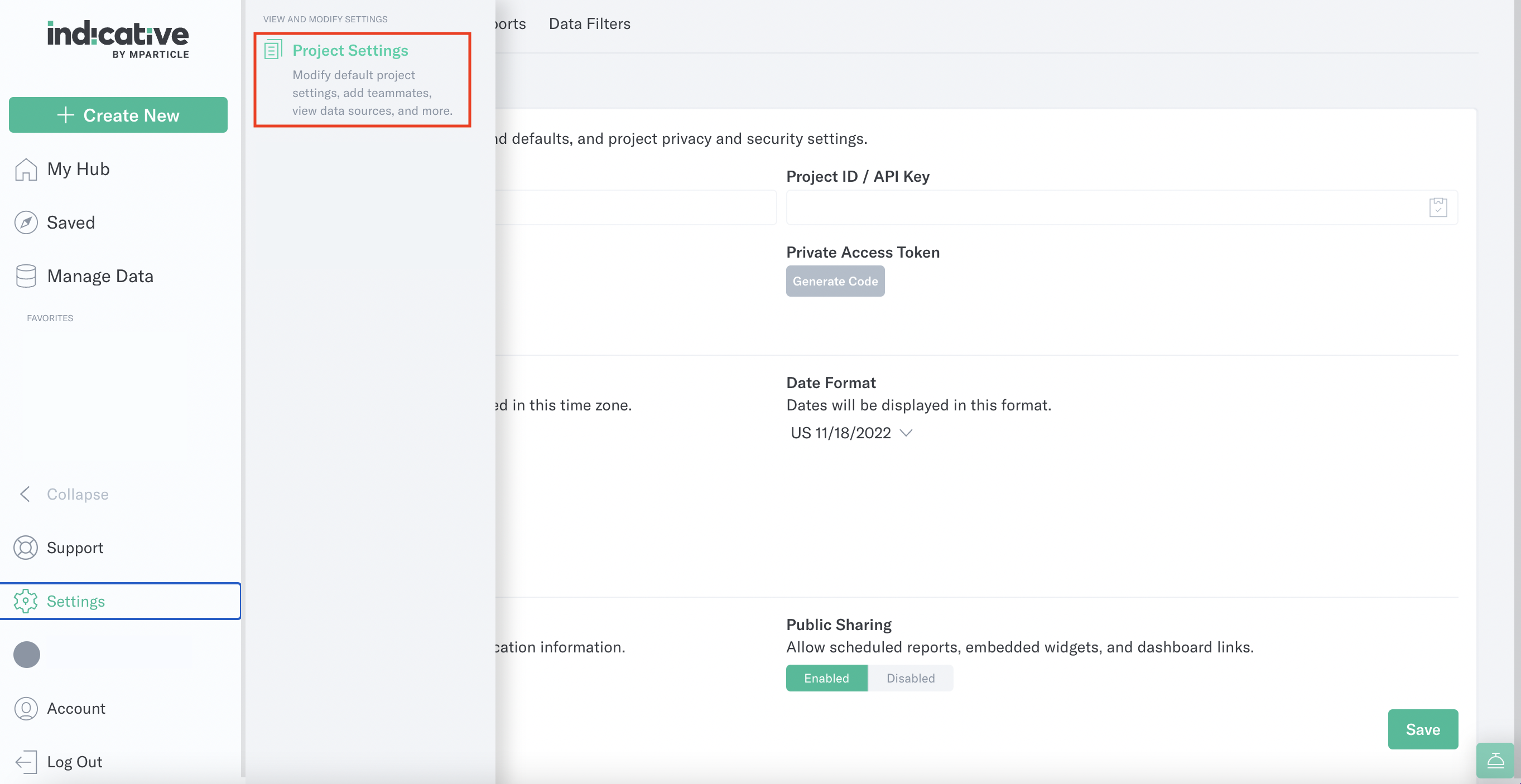Switch to the Data Filters tab

[589, 23]
